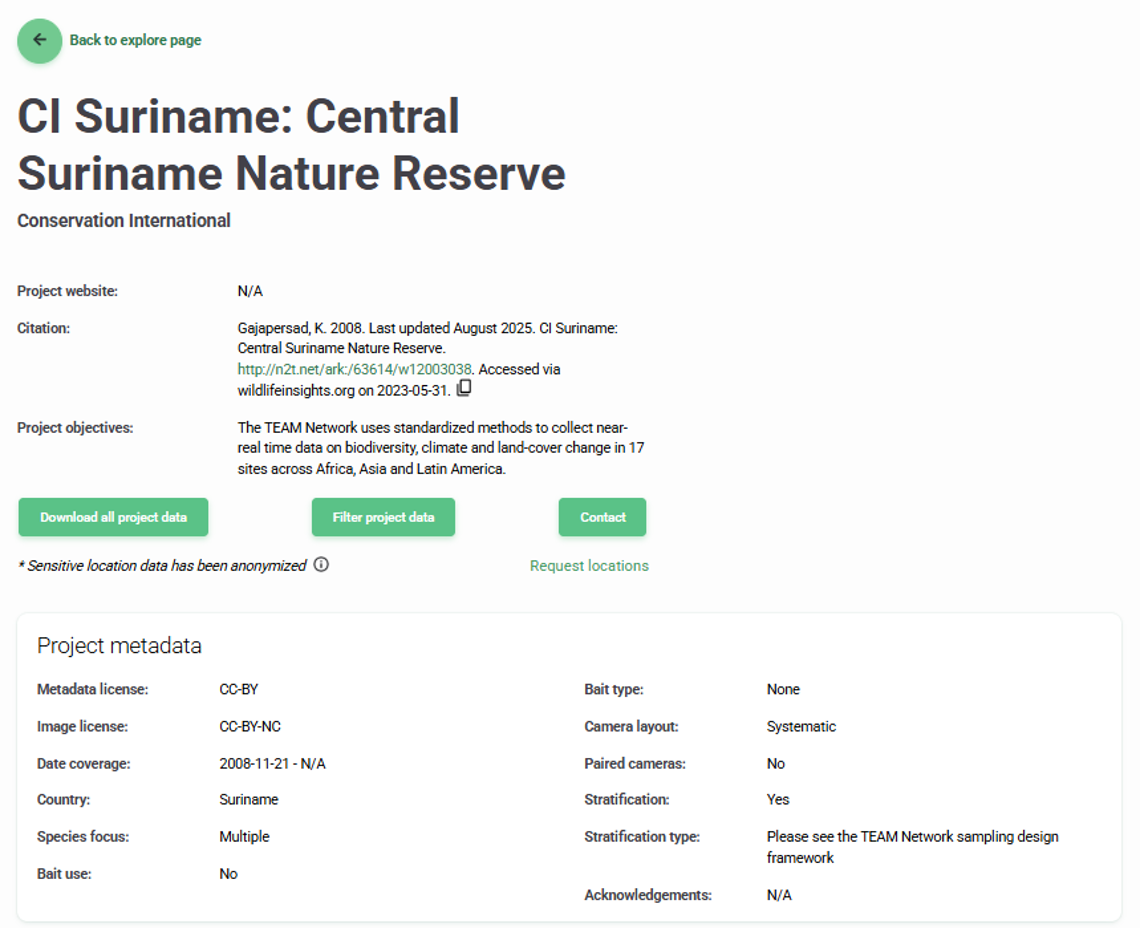Image resolution: width=1140 pixels, height=928 pixels.
Task: Open the "Back to explore page" link
Action: [135, 41]
